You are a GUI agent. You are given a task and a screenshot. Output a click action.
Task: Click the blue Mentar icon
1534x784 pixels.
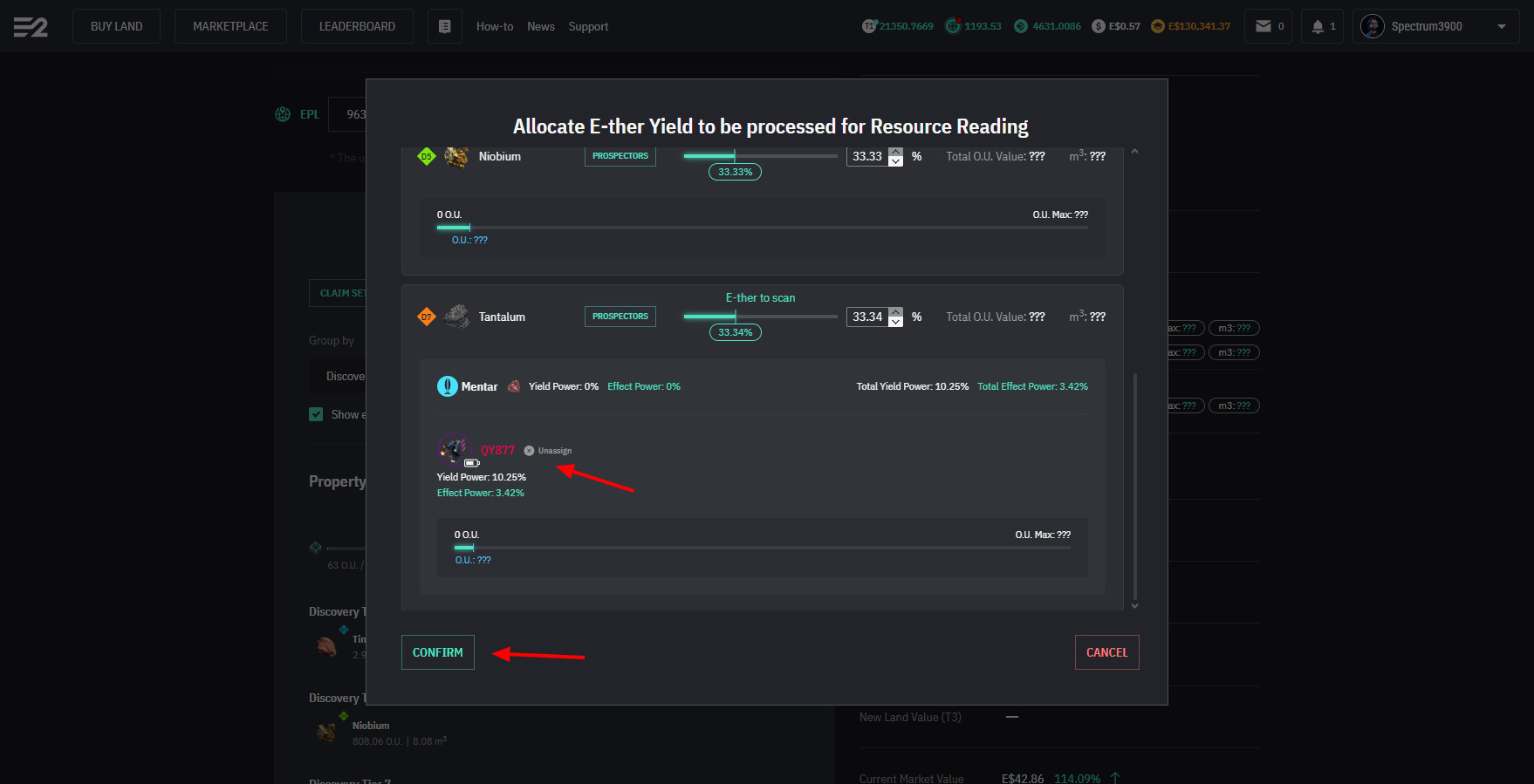pyautogui.click(x=447, y=386)
